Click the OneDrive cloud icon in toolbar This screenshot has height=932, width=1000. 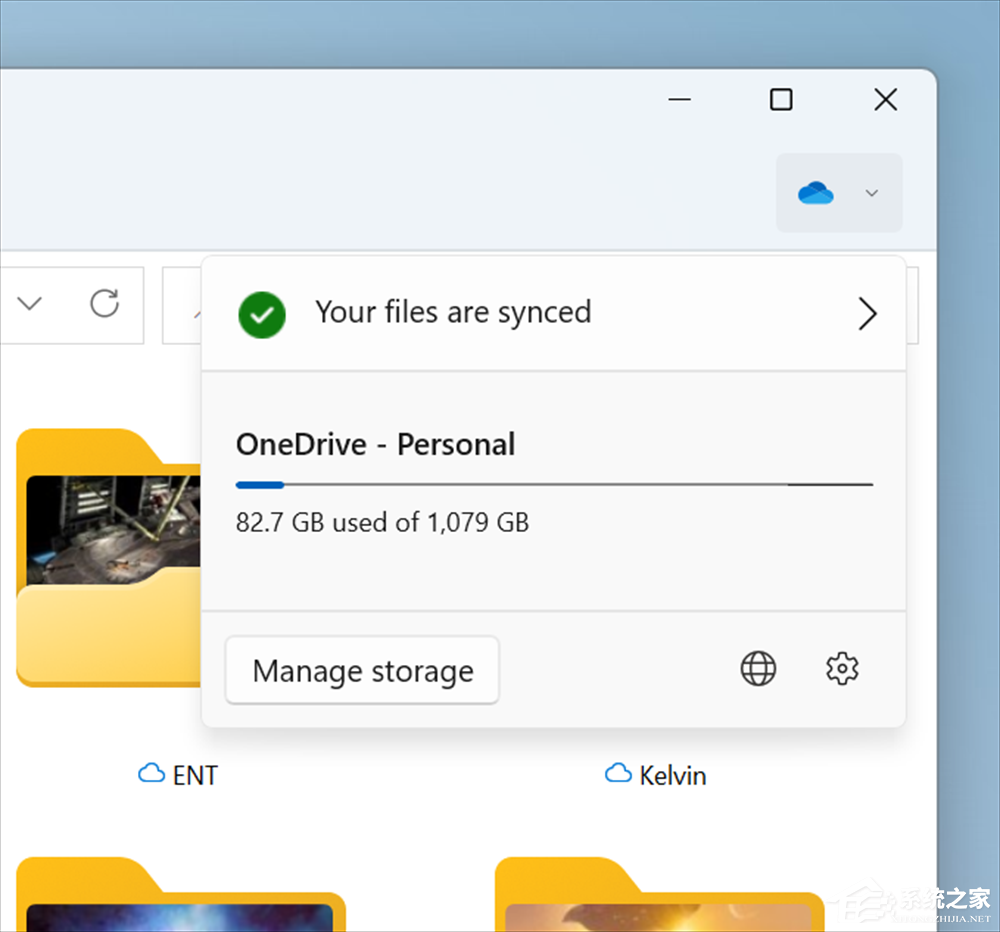click(816, 193)
